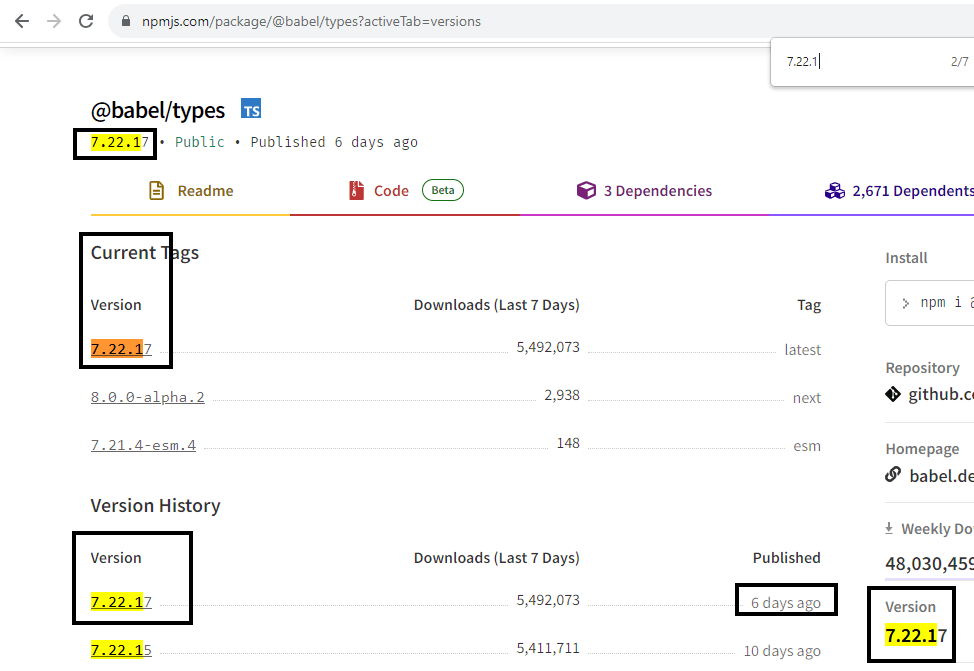The height and width of the screenshot is (671, 974).
Task: Reload the npm page
Action: [x=86, y=21]
